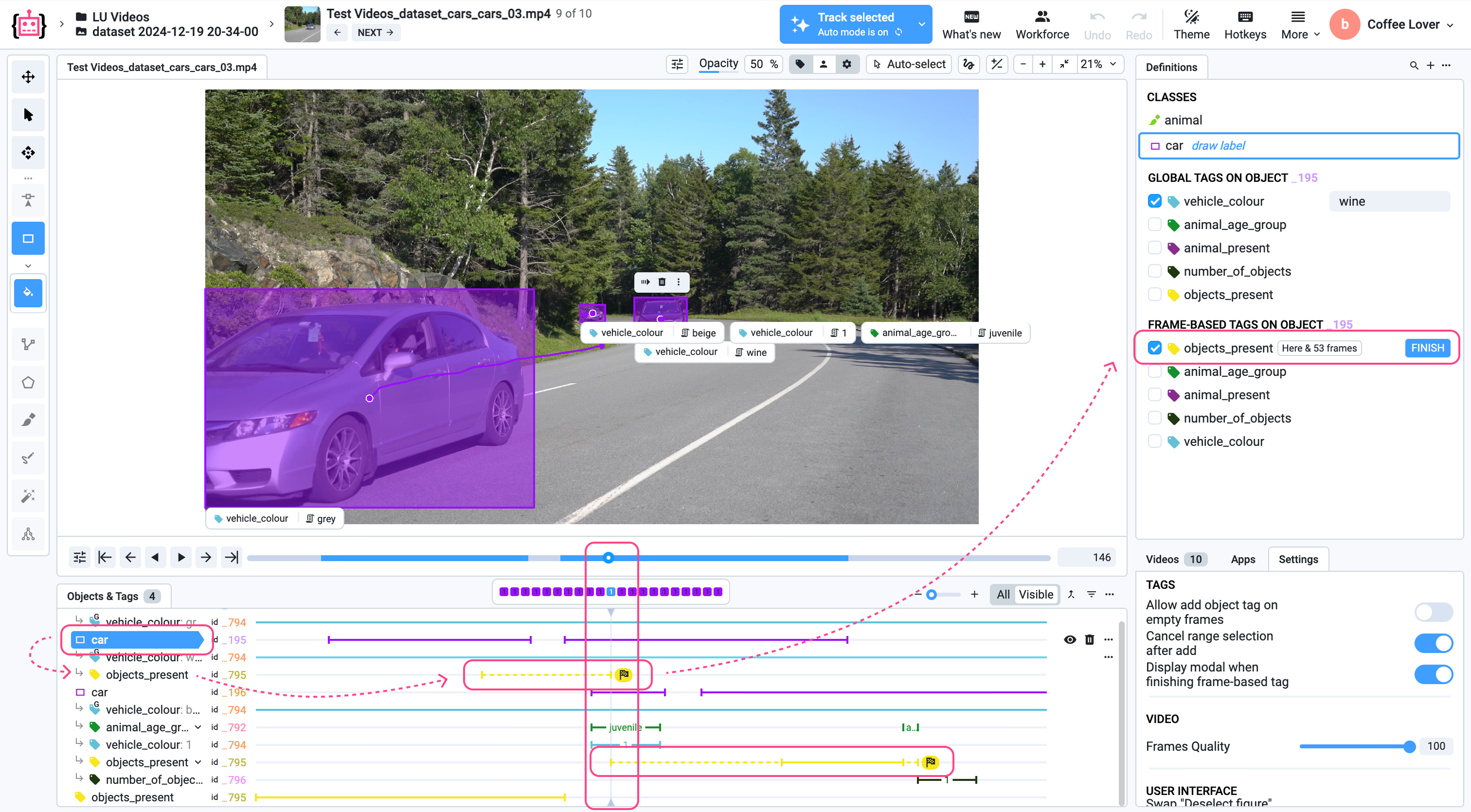Jump to the last frame of the video

click(x=231, y=557)
